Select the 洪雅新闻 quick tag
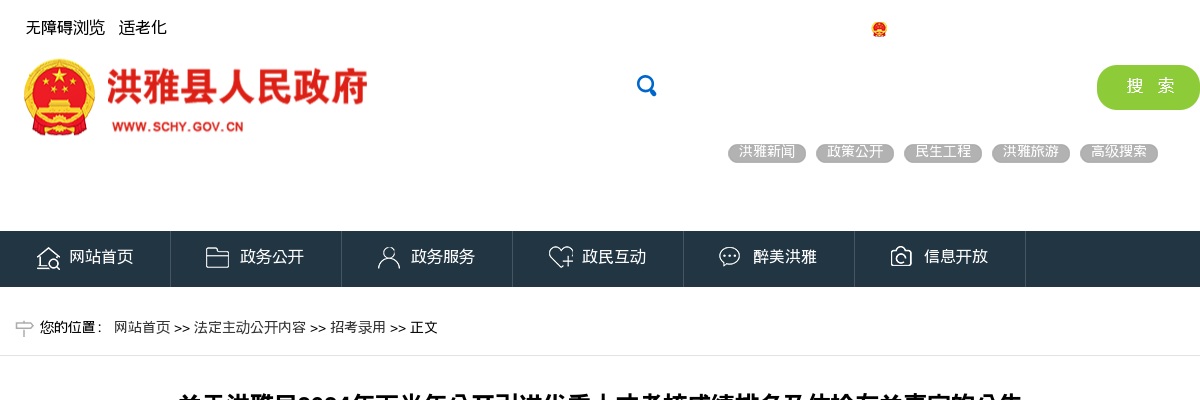The width and height of the screenshot is (1200, 400). (x=767, y=153)
